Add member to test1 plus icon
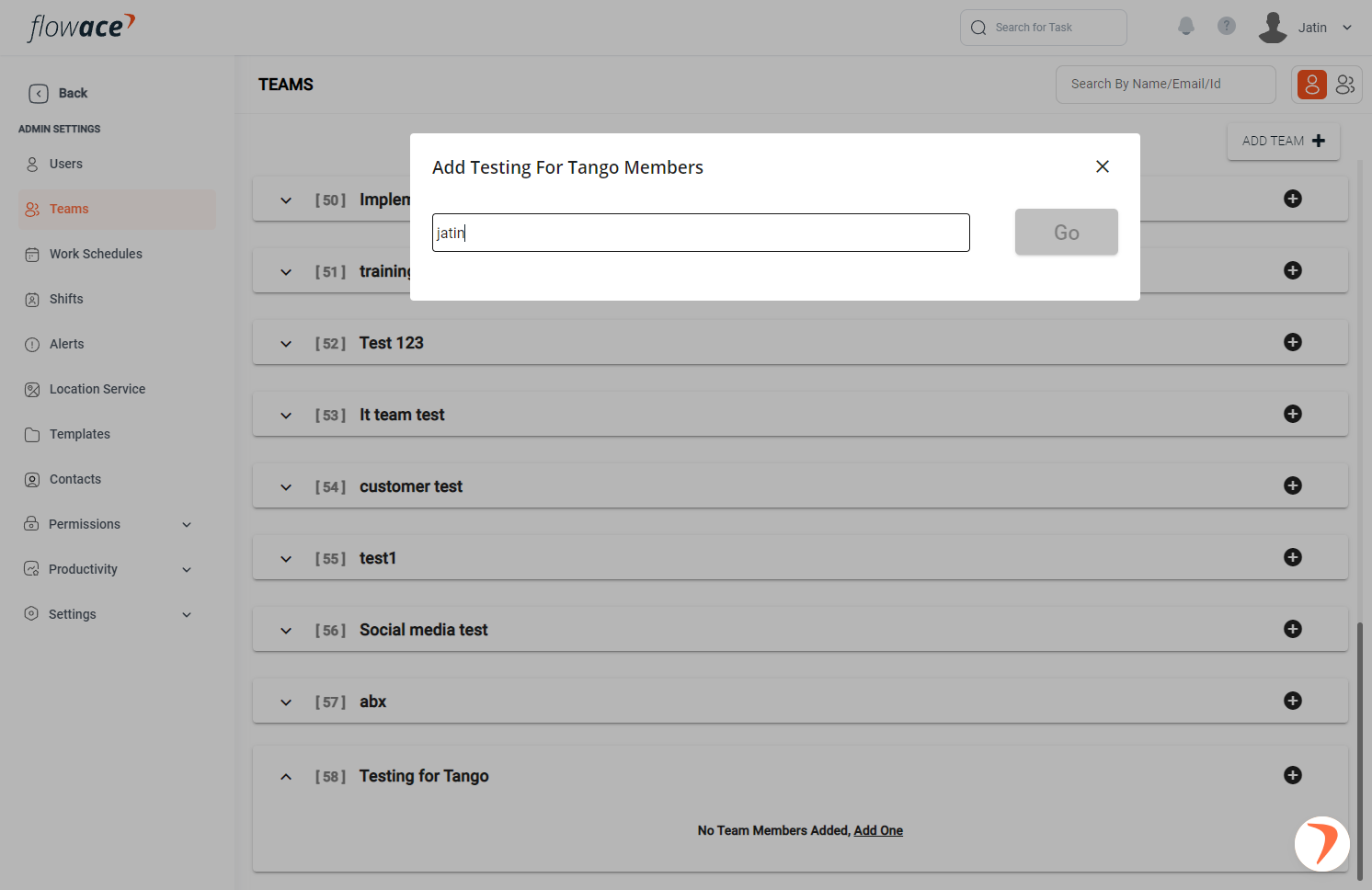This screenshot has height=890, width=1372. (1293, 557)
